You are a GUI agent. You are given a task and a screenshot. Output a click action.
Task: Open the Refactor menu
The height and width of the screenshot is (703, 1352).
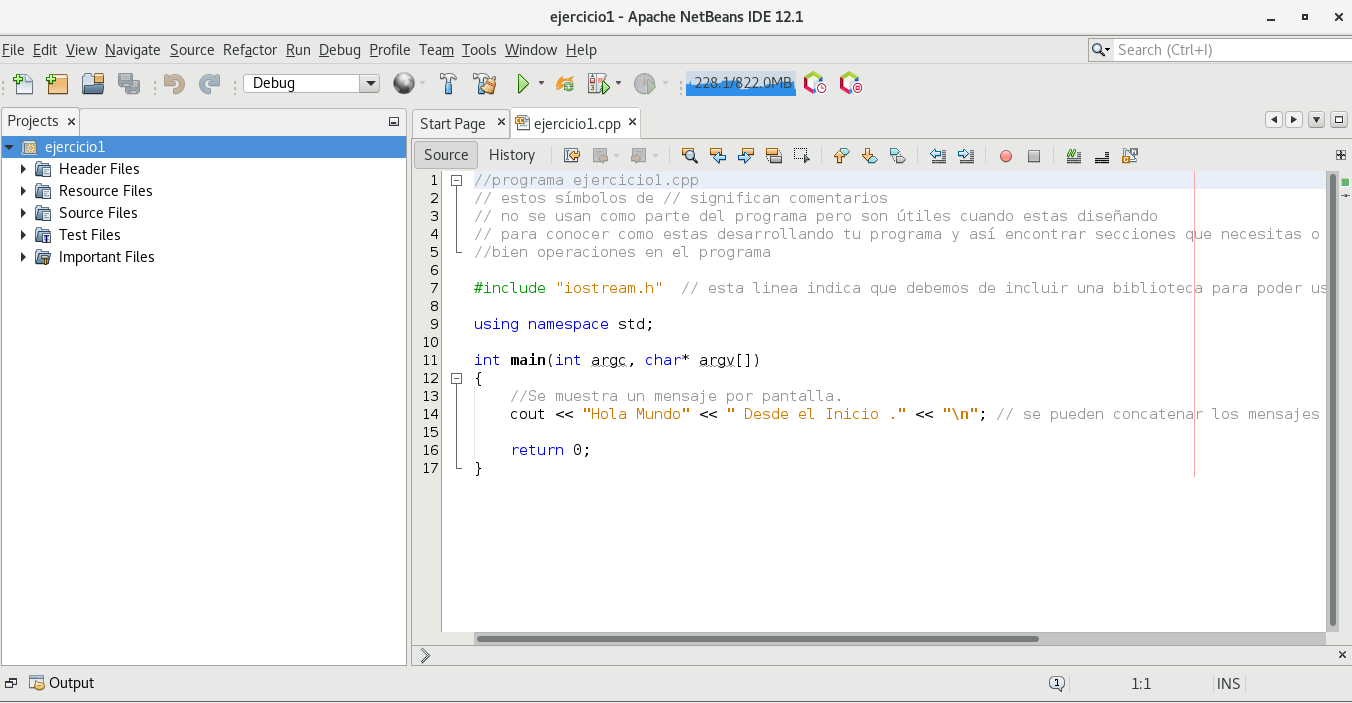(x=249, y=50)
